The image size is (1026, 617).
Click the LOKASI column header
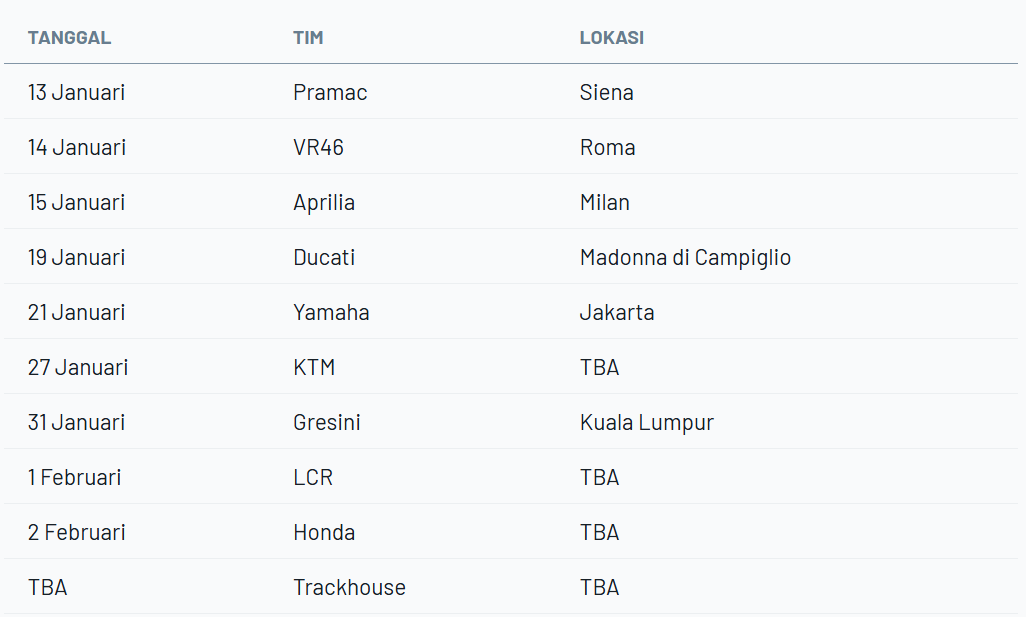coord(611,38)
